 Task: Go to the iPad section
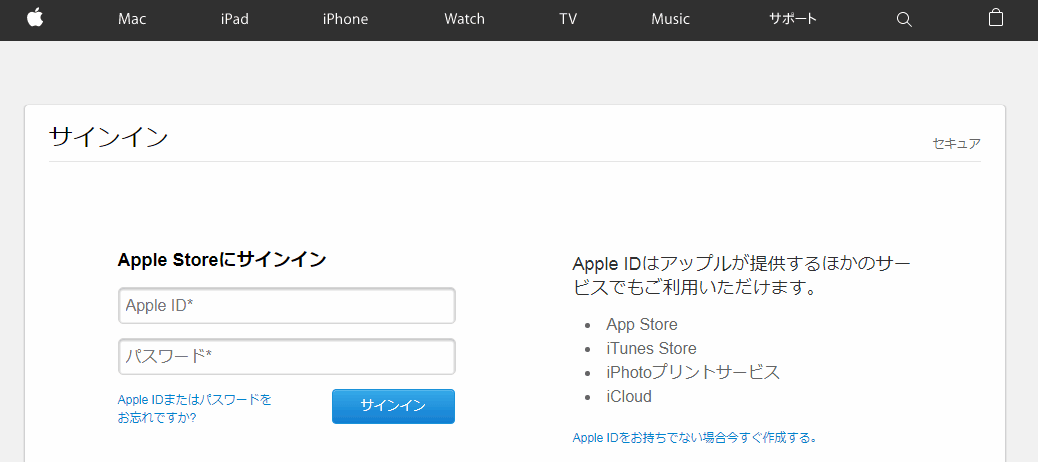235,19
